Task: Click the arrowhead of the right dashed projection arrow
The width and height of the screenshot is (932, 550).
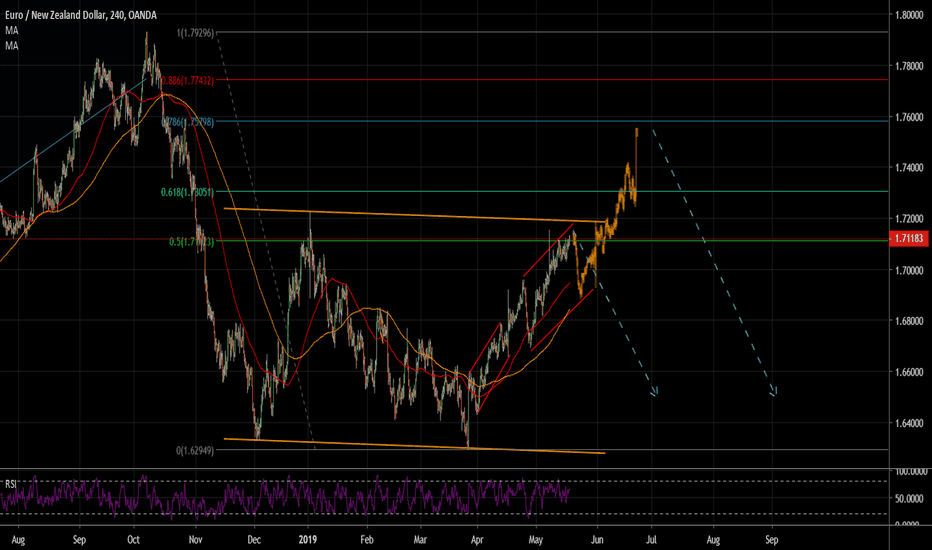Action: pos(773,392)
